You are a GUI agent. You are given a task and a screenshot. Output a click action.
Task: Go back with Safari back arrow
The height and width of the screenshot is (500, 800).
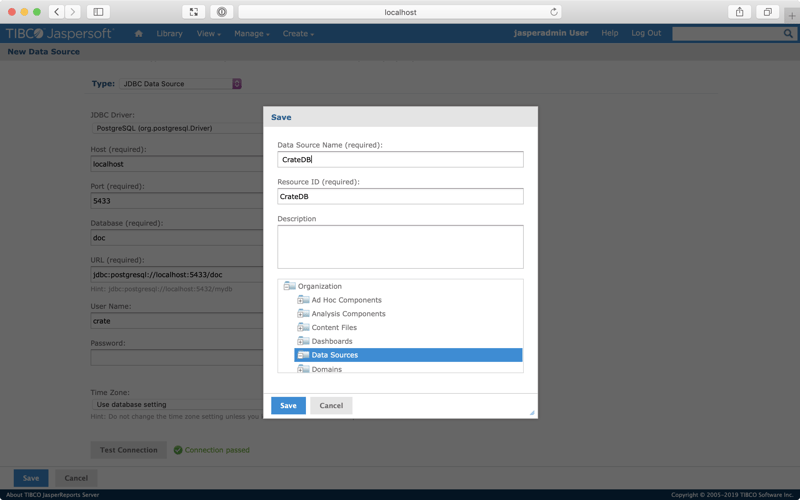(x=57, y=12)
